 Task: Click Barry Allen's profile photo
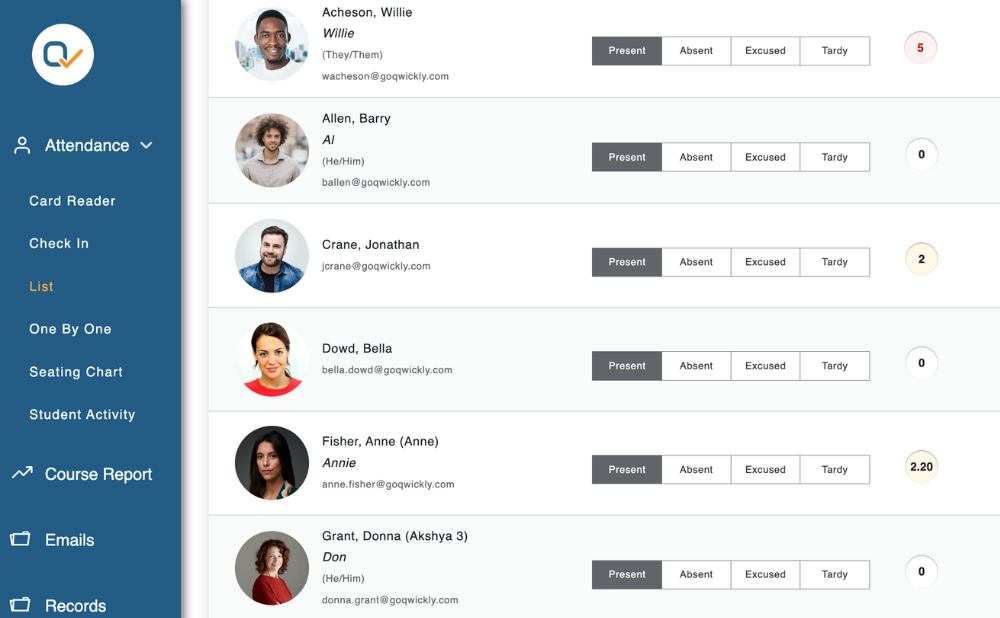coord(272,151)
